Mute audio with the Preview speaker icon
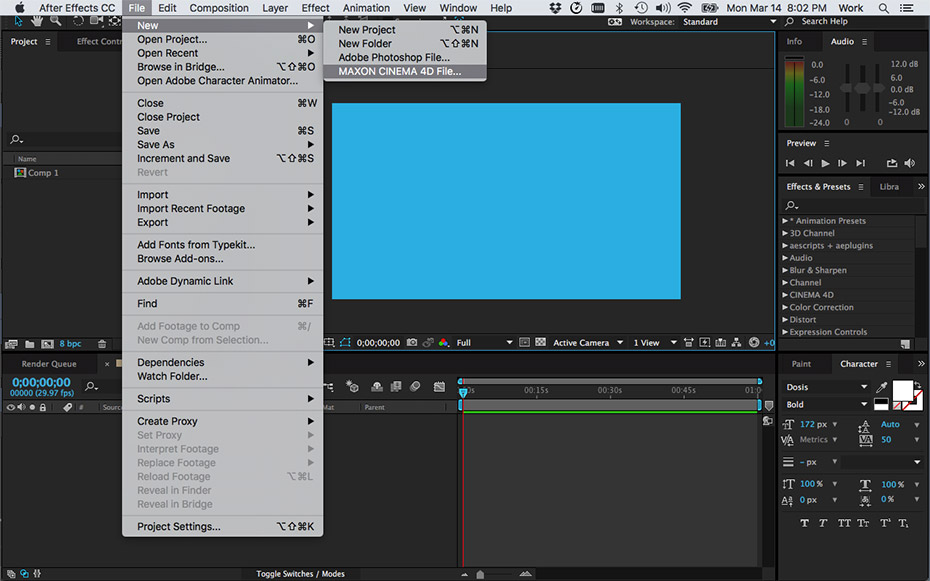This screenshot has width=930, height=581. 909,163
